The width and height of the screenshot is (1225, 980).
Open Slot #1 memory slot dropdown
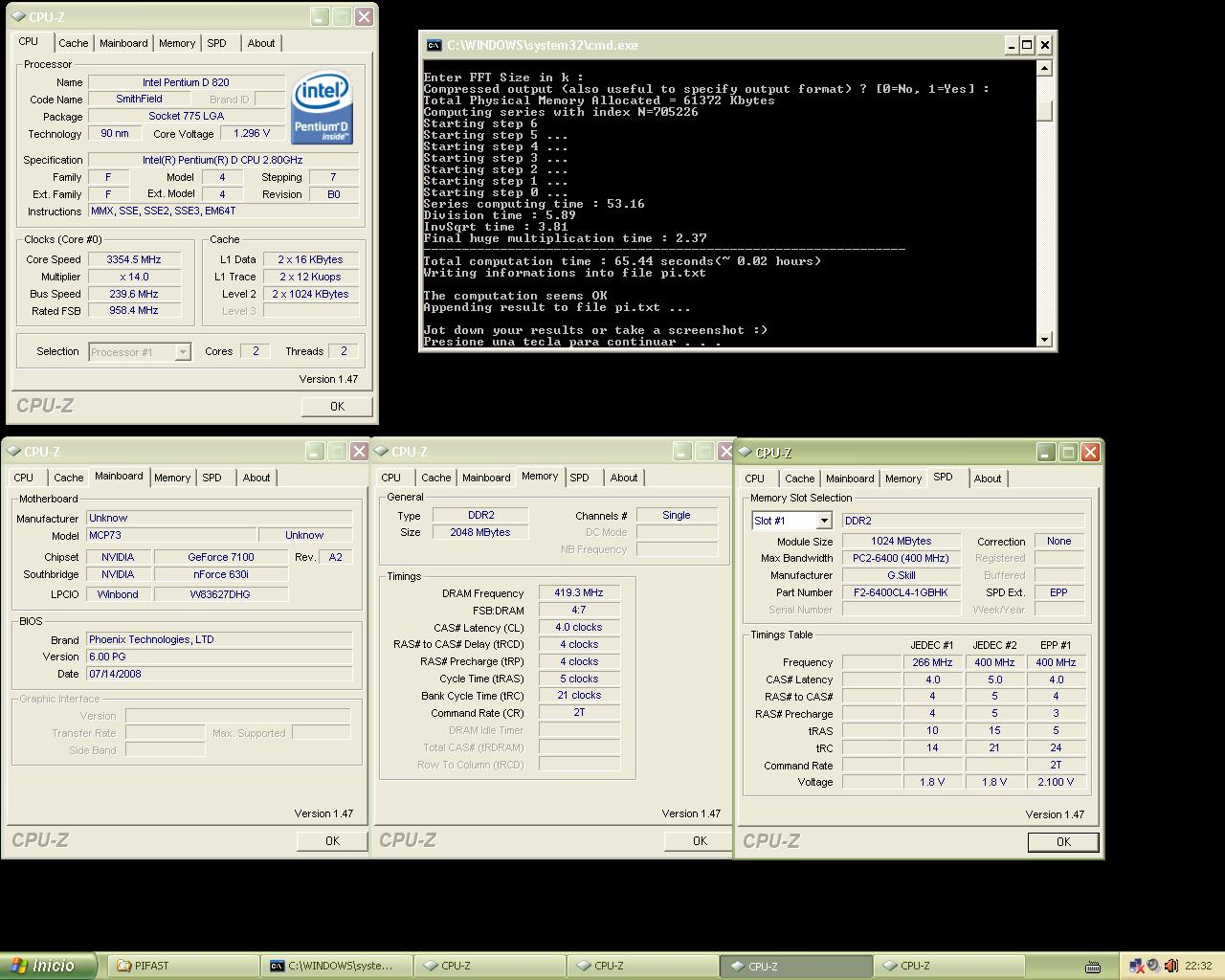pos(824,521)
